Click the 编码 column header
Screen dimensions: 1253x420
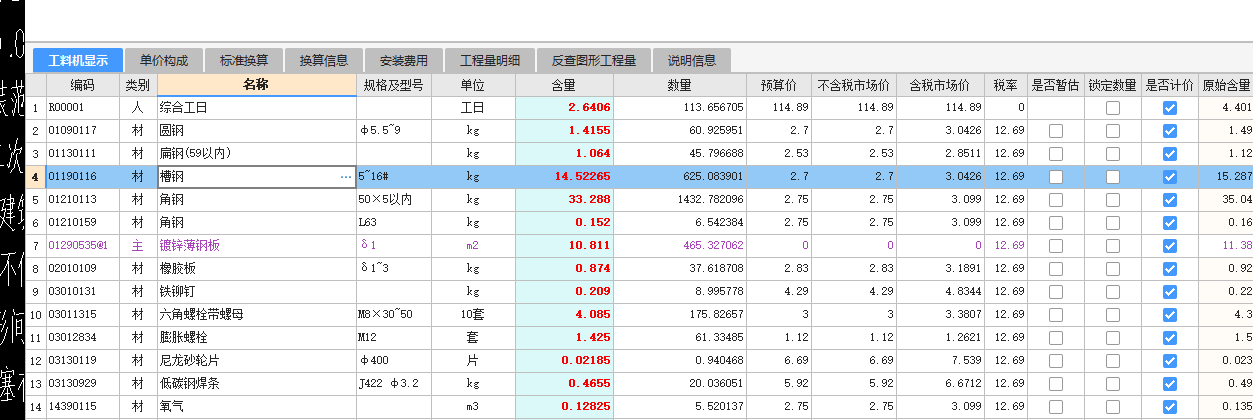(82, 85)
